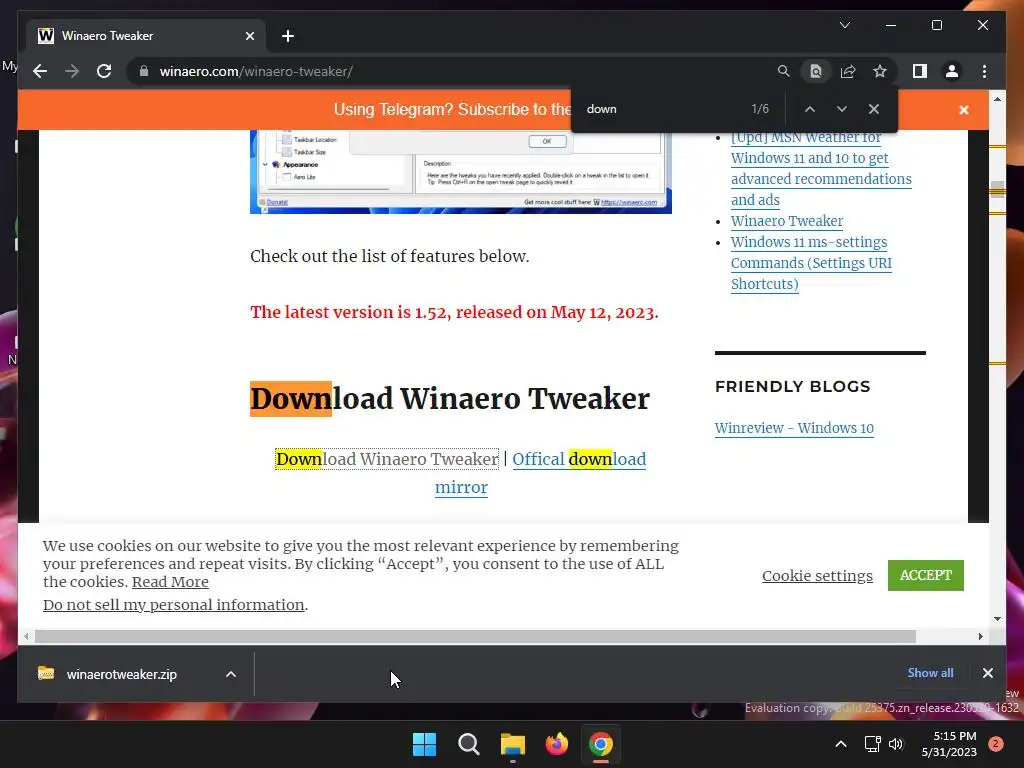Click the horizontal scrollbar thumb
The height and width of the screenshot is (768, 1024).
coord(475,637)
